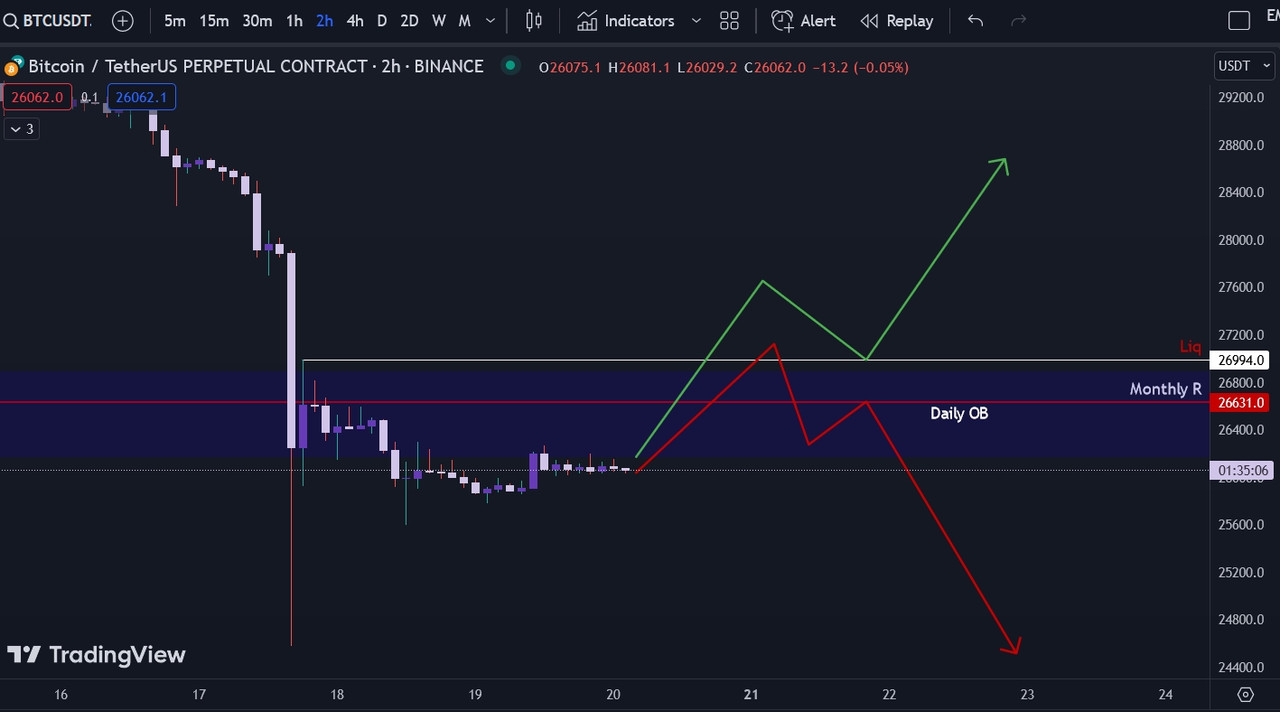Image resolution: width=1280 pixels, height=712 pixels.
Task: Start bar Replay mode
Action: click(x=897, y=20)
